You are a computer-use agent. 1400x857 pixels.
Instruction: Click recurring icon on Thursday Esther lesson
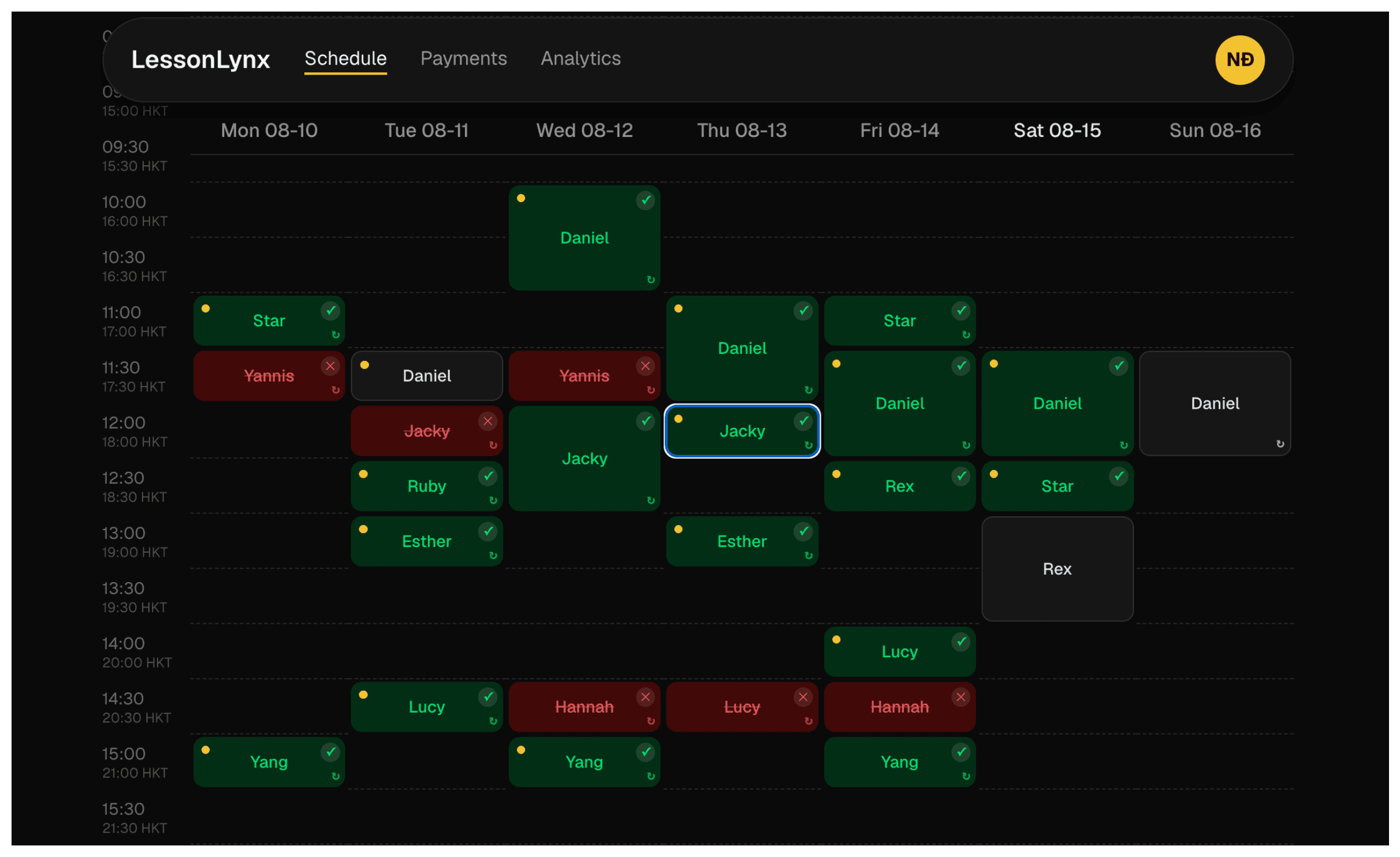809,556
